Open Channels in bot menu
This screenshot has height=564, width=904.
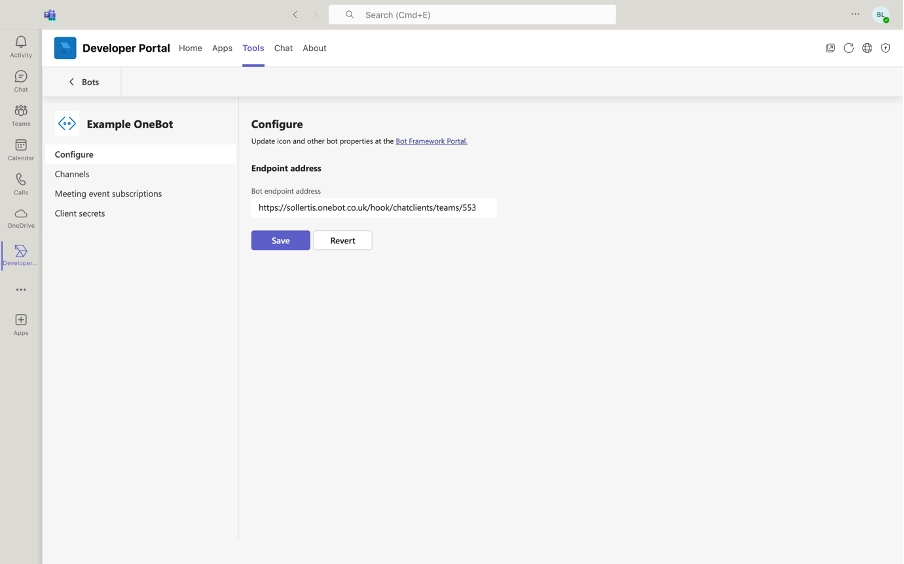141,174
